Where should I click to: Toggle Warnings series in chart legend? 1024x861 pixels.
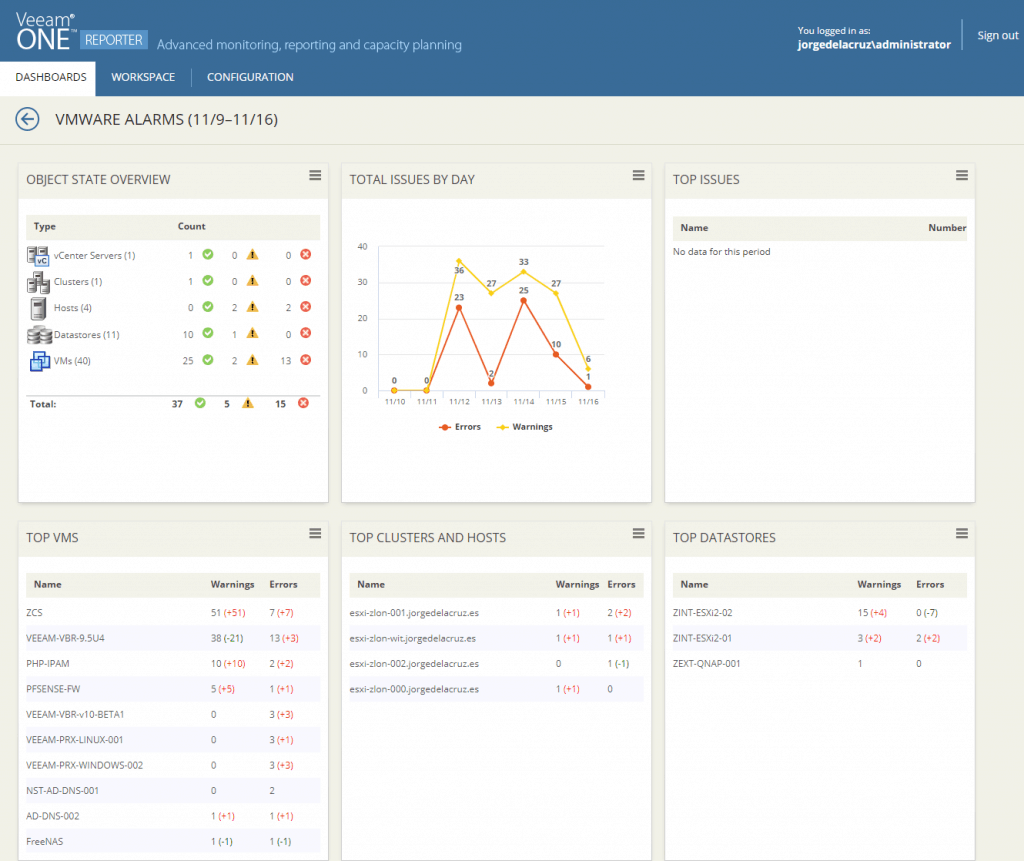point(524,427)
